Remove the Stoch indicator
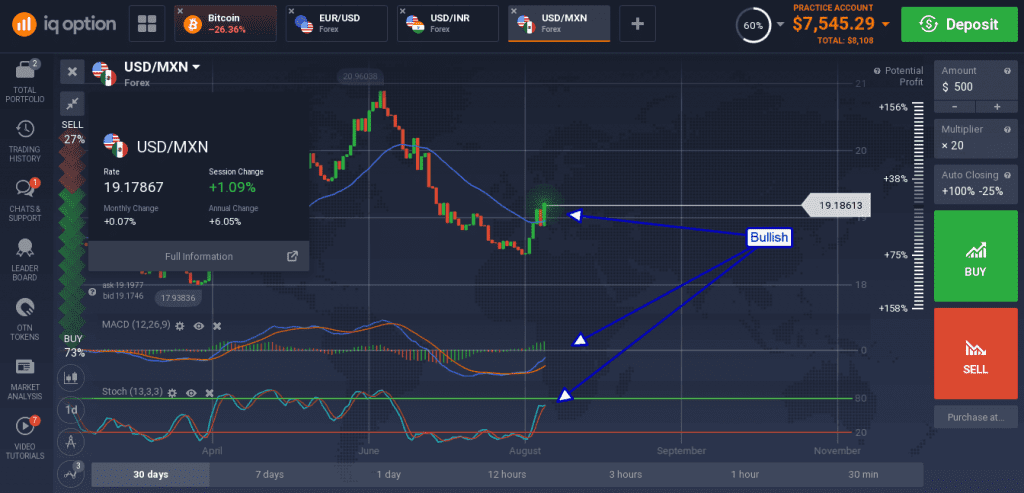The image size is (1024, 493). (x=210, y=393)
